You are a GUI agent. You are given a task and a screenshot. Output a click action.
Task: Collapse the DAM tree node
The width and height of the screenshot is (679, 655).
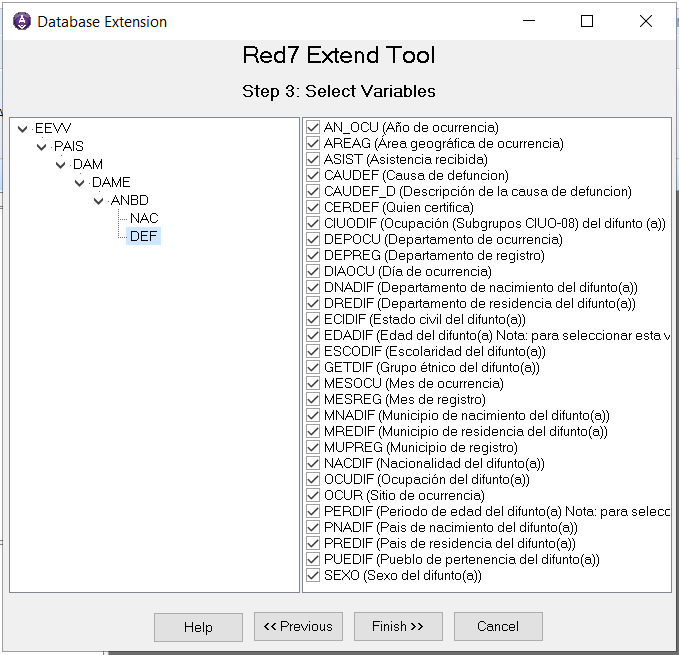coord(60,165)
